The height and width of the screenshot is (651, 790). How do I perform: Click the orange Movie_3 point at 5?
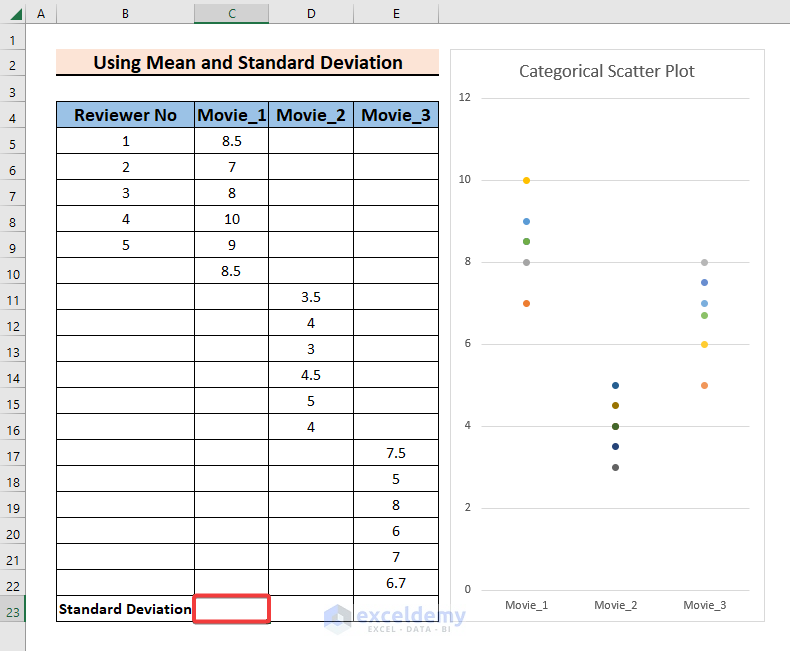click(x=704, y=385)
